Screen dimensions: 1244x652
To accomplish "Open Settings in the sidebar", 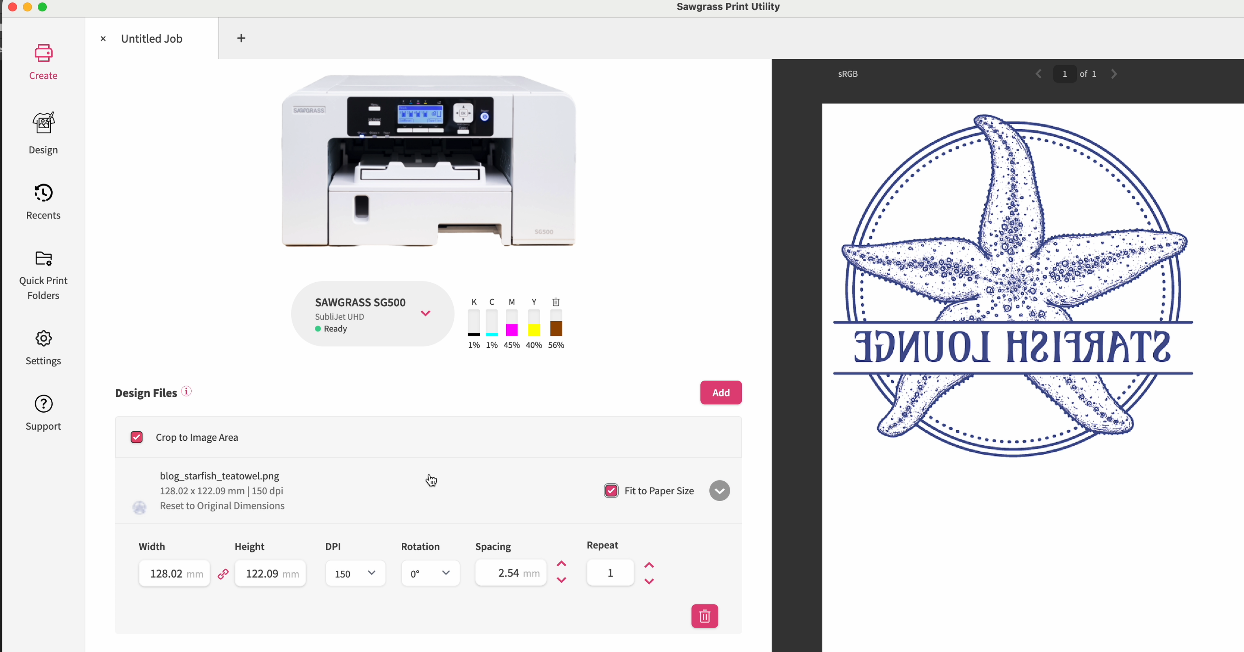I will pyautogui.click(x=43, y=347).
